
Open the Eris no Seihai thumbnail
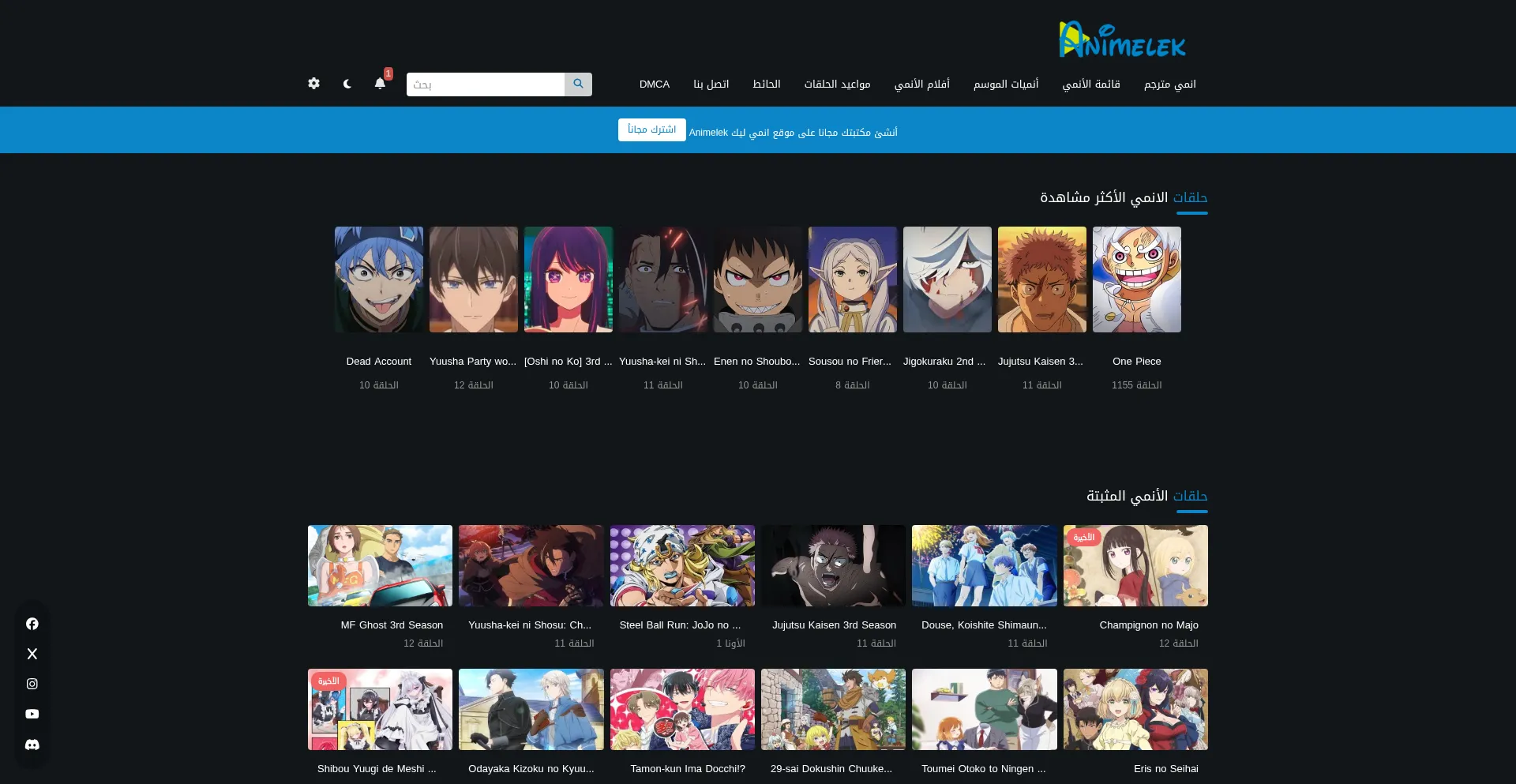(x=1135, y=710)
